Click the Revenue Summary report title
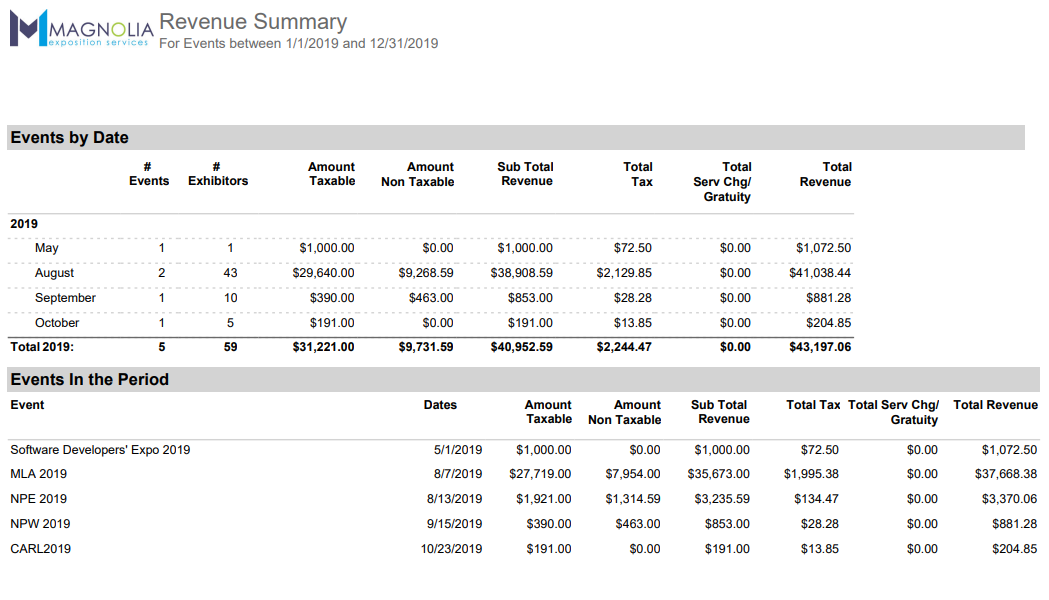Viewport: 1049px width, 600px height. (253, 22)
